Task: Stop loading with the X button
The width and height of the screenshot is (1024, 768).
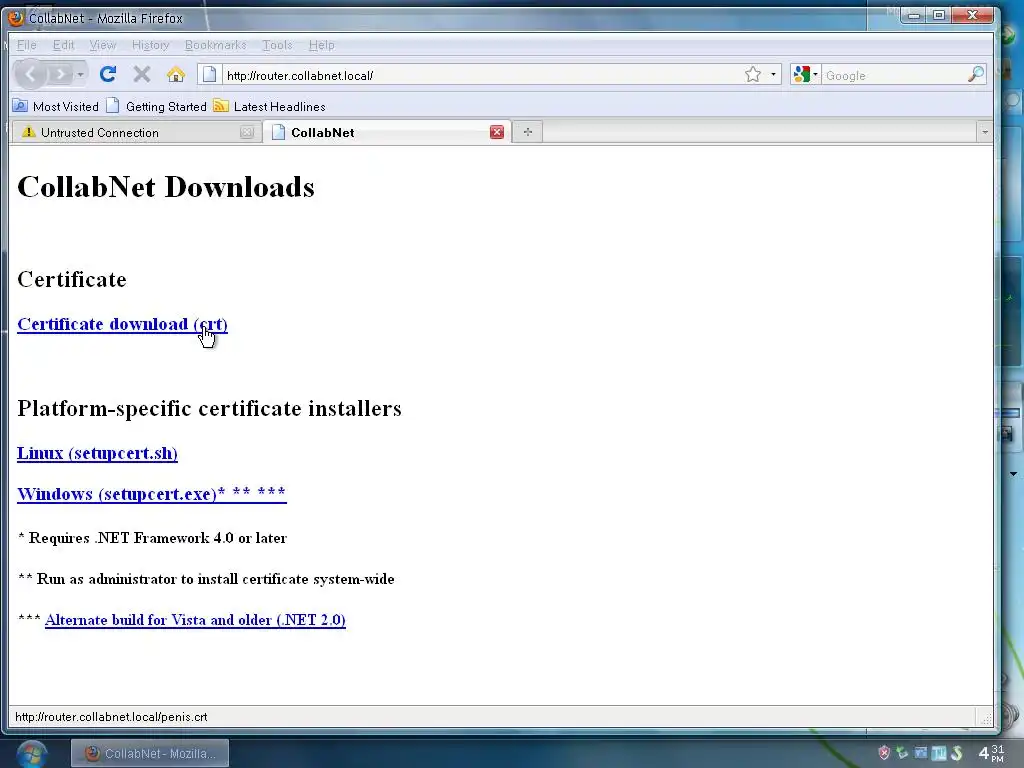Action: (x=142, y=74)
